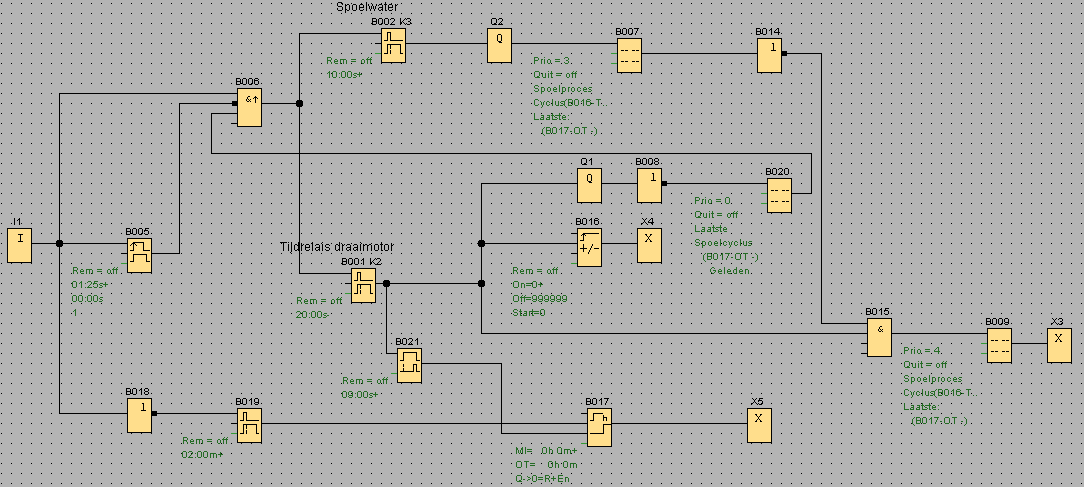The height and width of the screenshot is (487, 1084).
Task: Click the B005 on/off delay block
Action: pos(139,254)
